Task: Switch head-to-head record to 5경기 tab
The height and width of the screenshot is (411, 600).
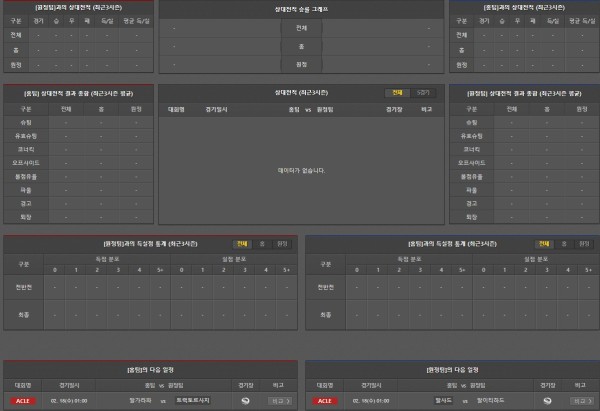Action: click(424, 92)
